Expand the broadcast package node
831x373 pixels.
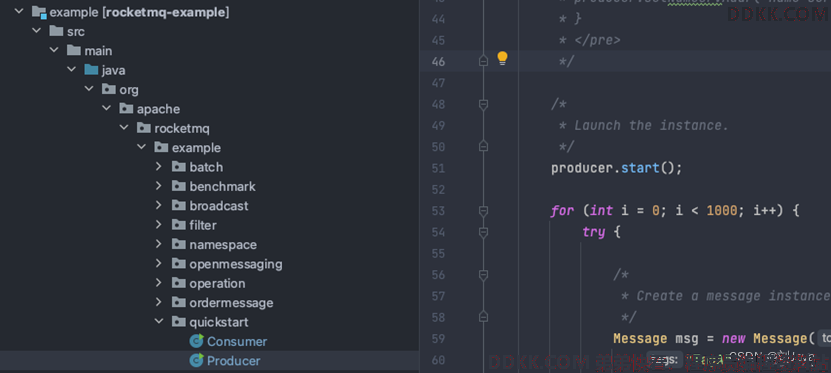tap(158, 206)
